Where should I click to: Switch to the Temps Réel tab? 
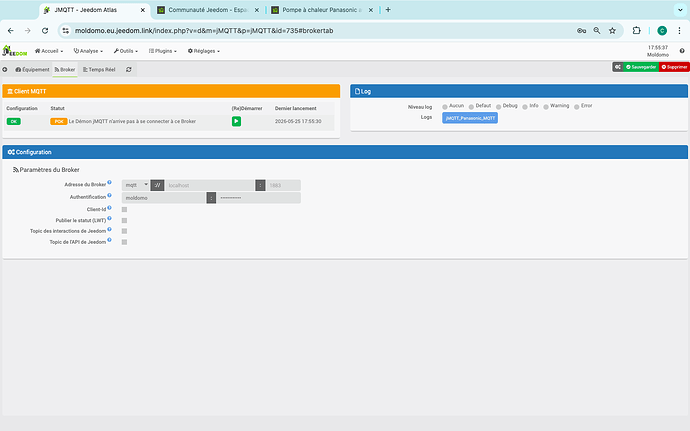tap(99, 70)
